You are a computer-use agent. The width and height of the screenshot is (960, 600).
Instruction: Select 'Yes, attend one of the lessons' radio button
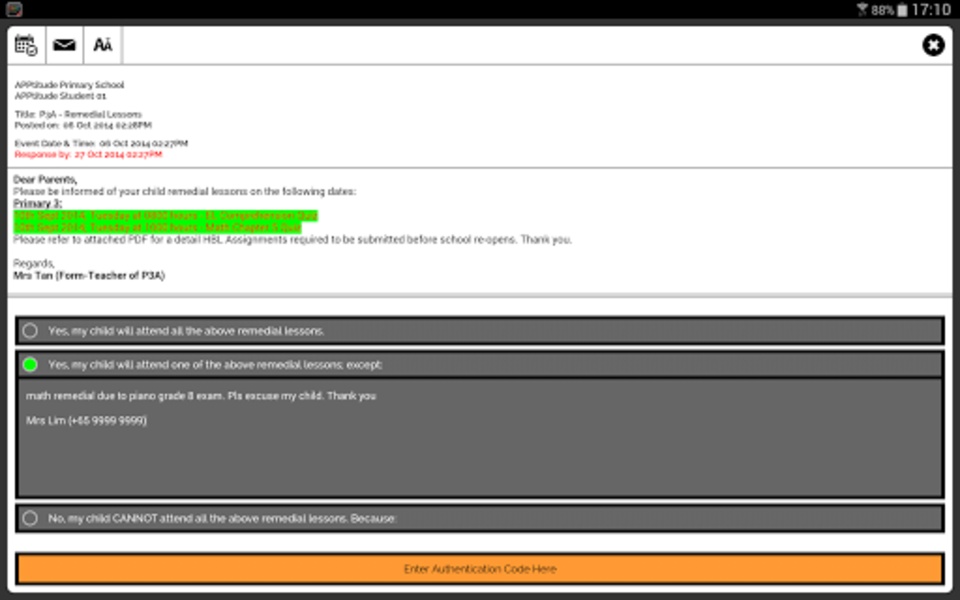30,365
